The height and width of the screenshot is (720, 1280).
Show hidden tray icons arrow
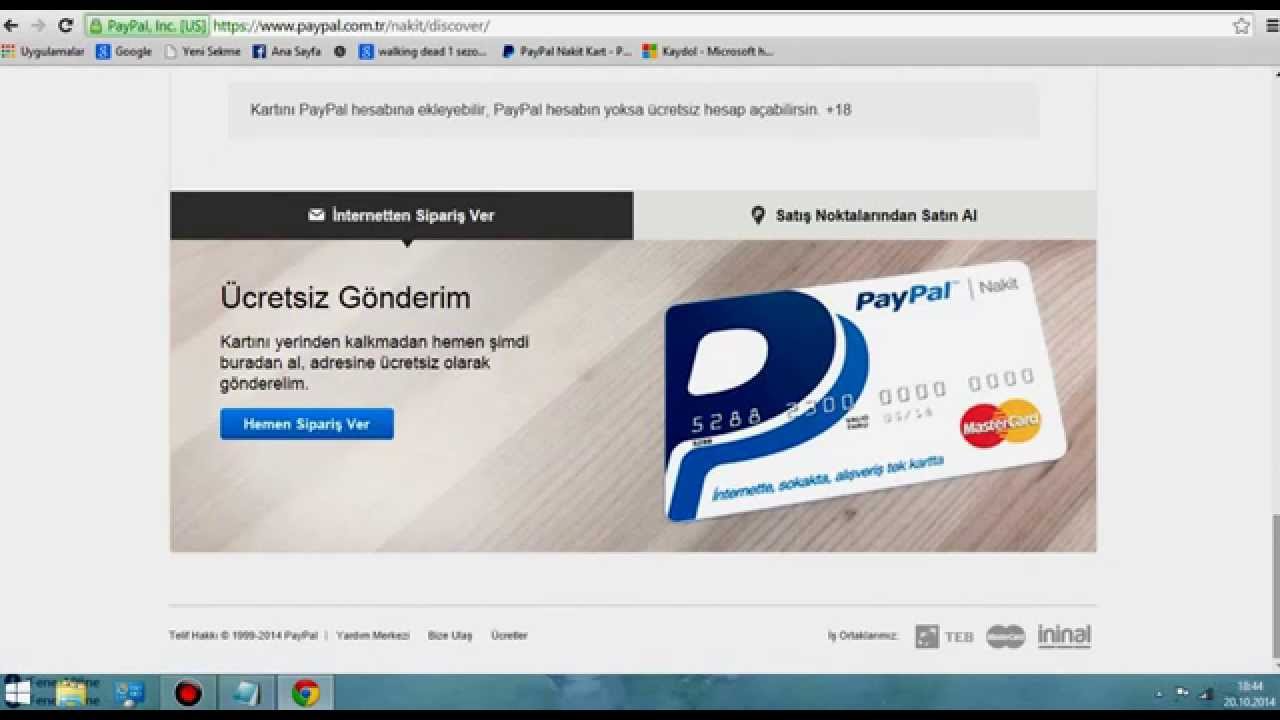(x=1159, y=693)
